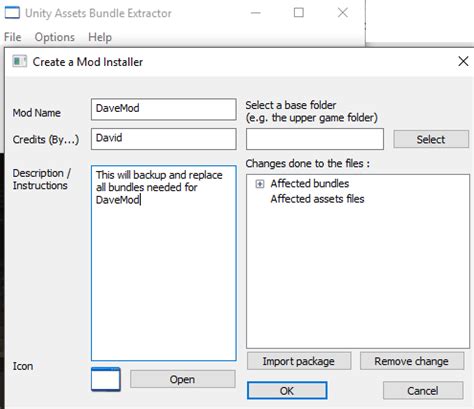Click the Remove change button
This screenshot has width=474, height=409.
[412, 361]
